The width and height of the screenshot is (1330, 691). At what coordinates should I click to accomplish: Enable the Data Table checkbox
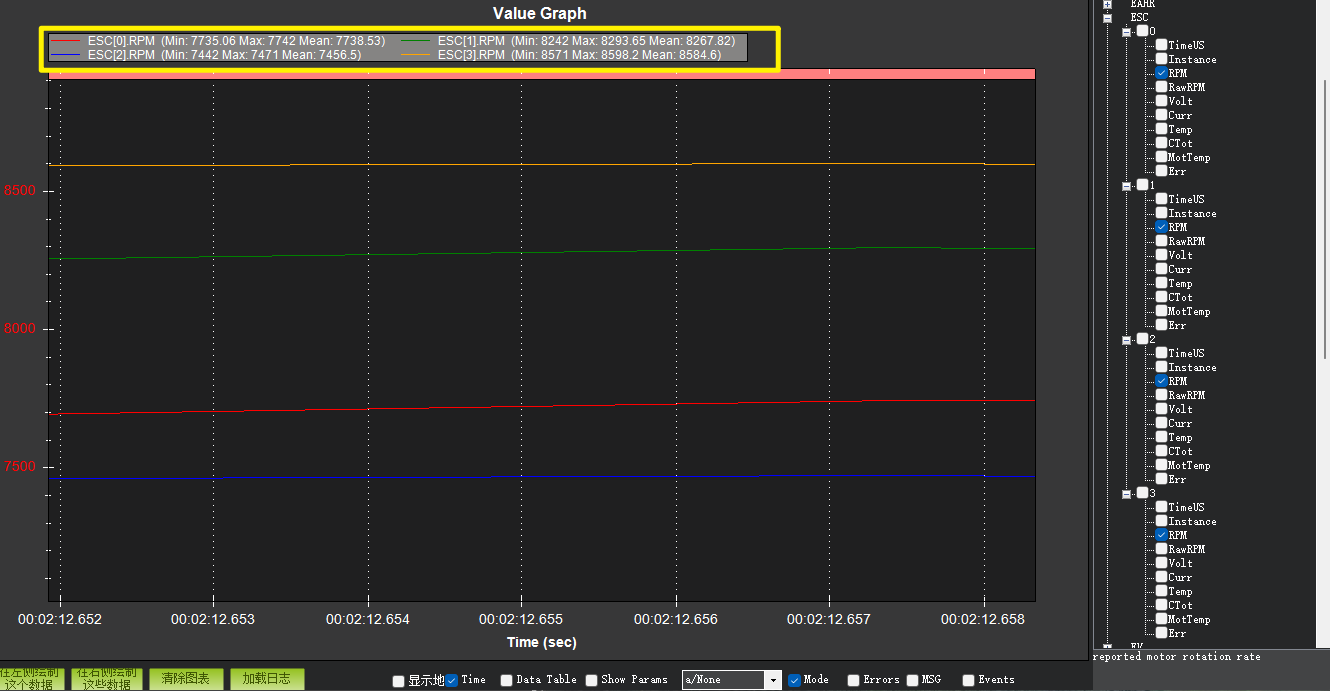[507, 680]
